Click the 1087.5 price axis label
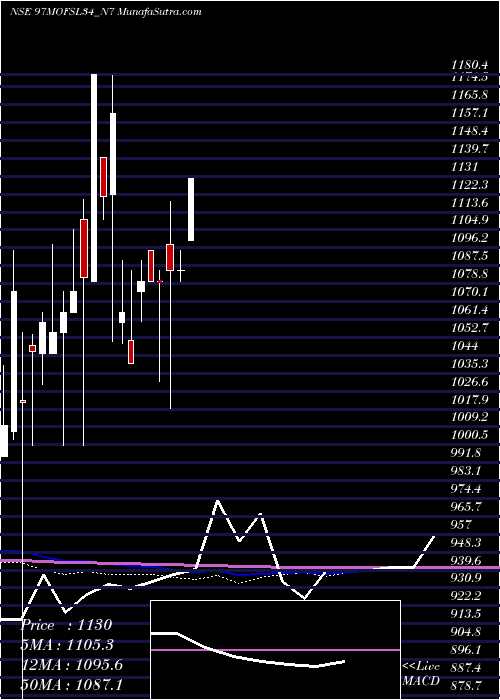The height and width of the screenshot is (700, 500). (x=469, y=256)
